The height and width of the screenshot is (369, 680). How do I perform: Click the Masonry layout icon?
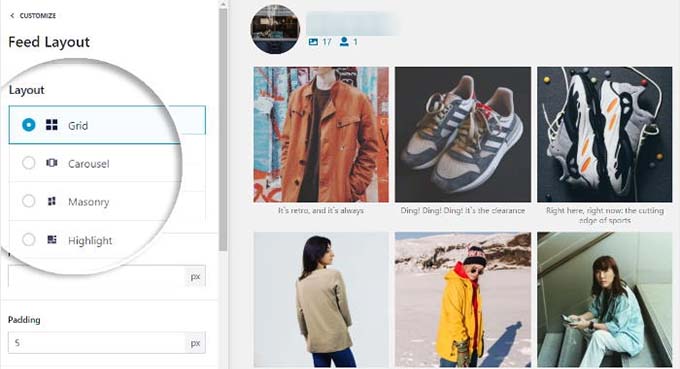click(52, 201)
